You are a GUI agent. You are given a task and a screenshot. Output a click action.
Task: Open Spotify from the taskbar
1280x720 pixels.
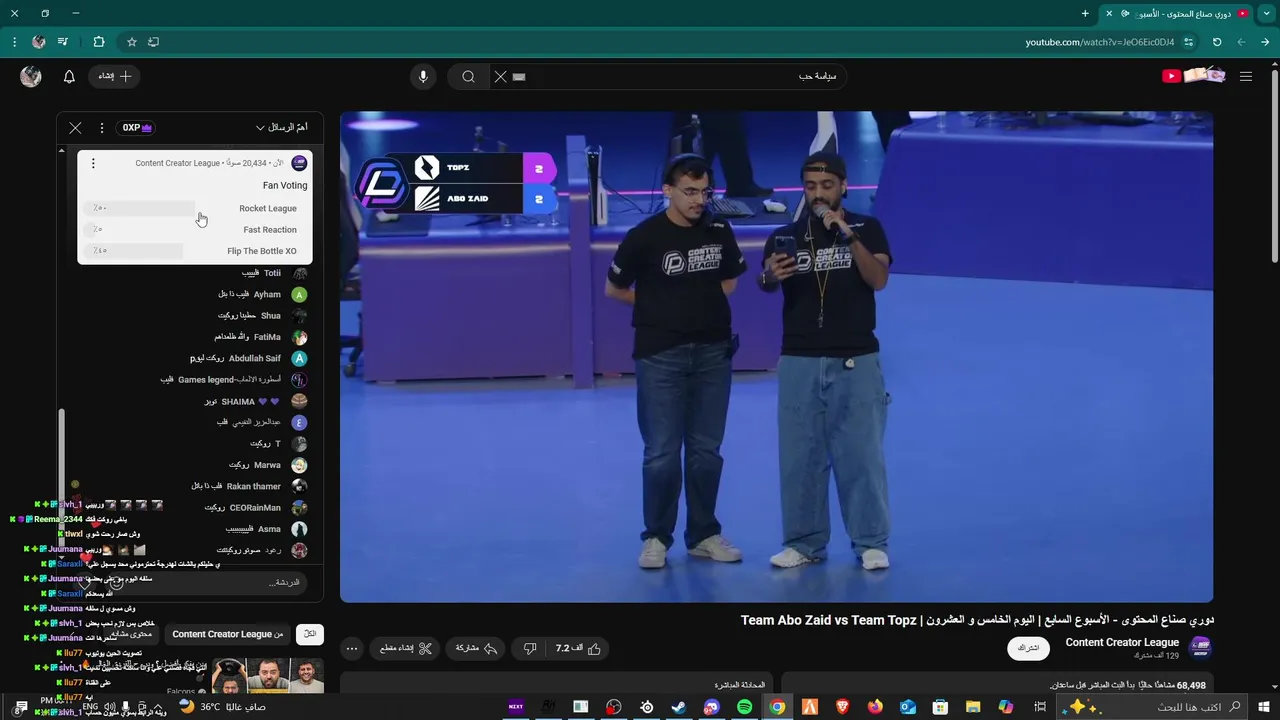point(744,707)
